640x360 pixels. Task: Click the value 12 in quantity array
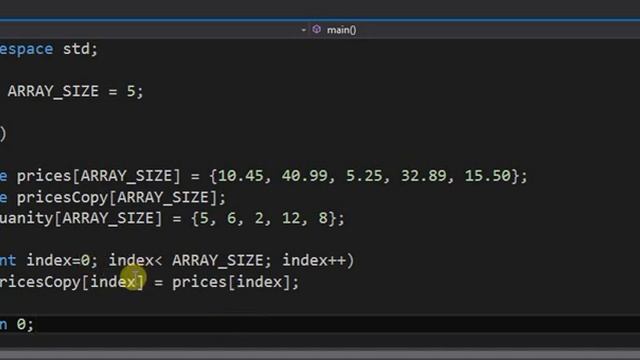[x=291, y=218]
